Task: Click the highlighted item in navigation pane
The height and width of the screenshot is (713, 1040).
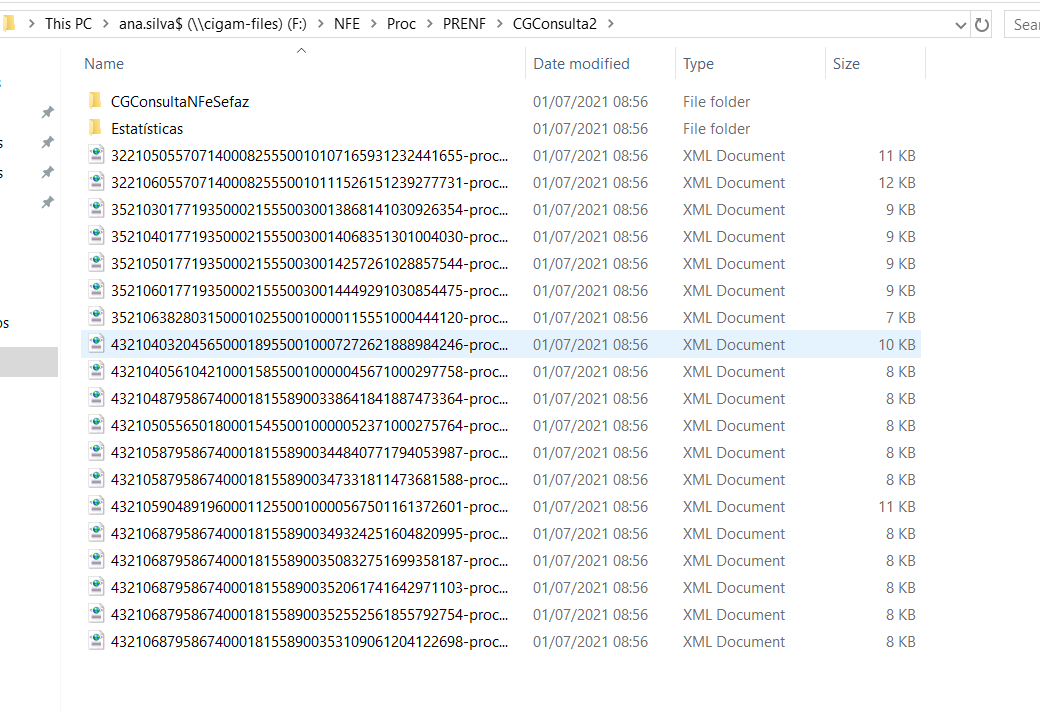Action: 29,362
